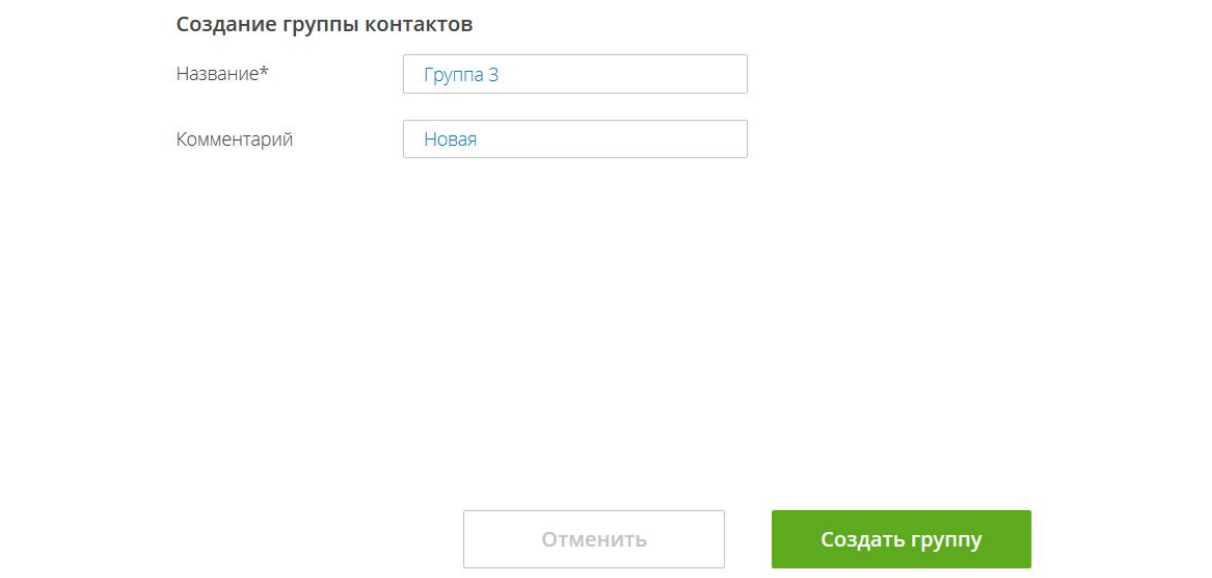Click the 'Группа 3' text in name field

click(461, 74)
